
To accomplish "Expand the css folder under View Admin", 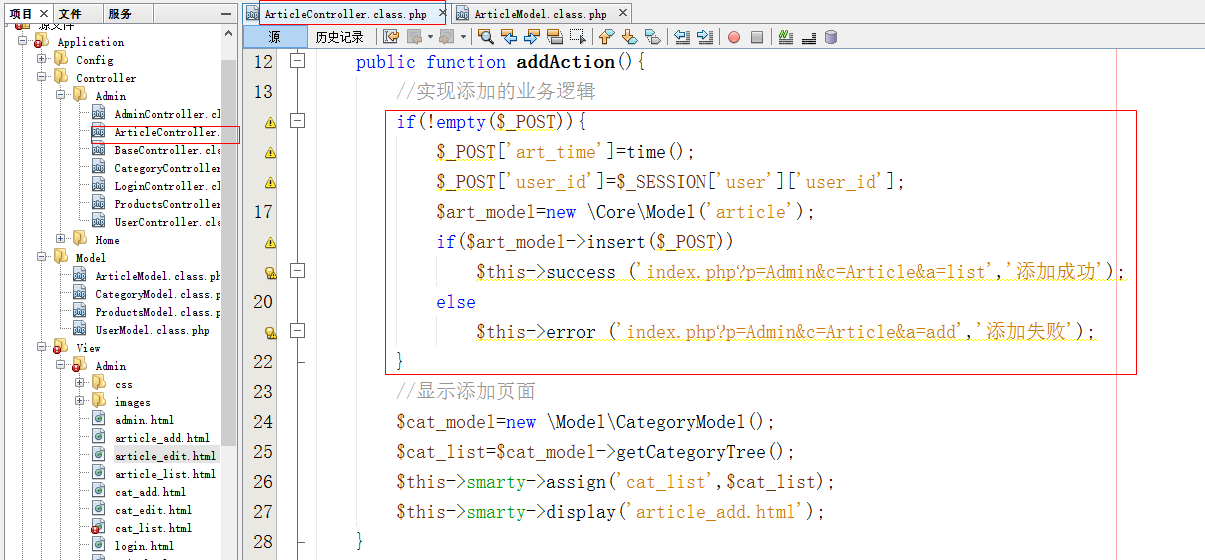I will (80, 384).
